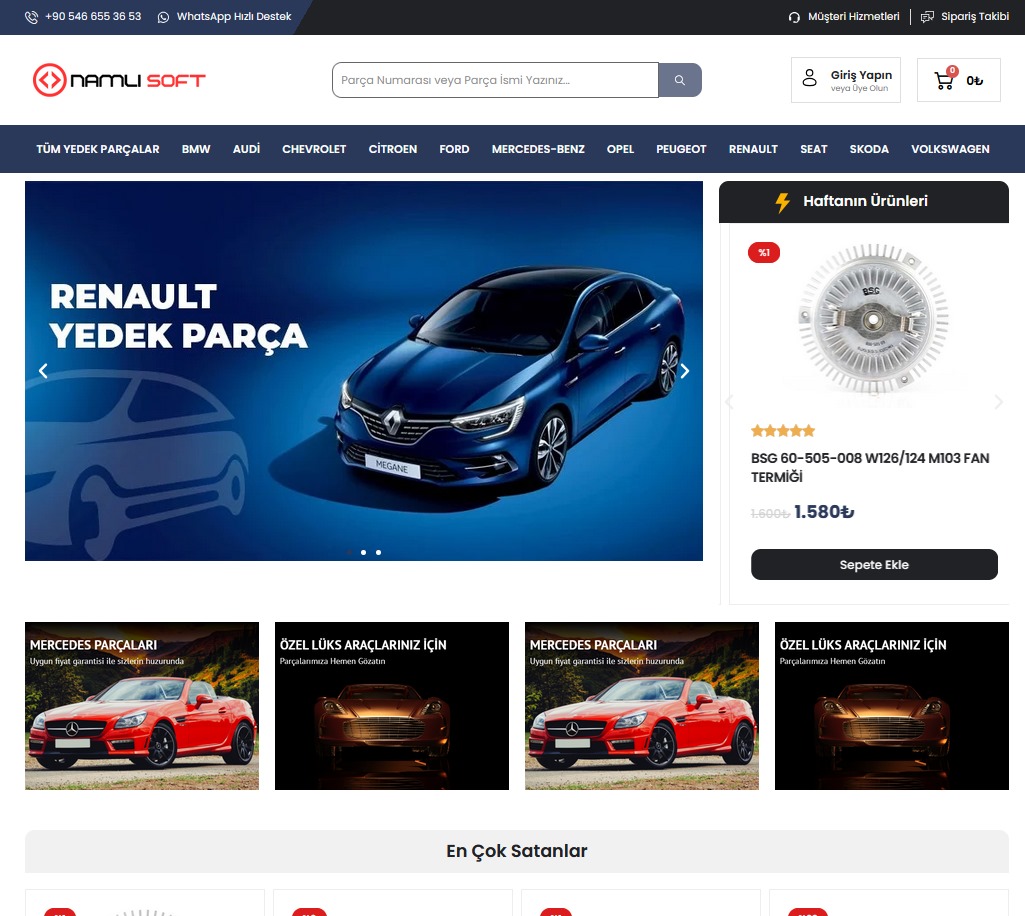Open VOLKSWAGEN category in navigation

coord(950,149)
